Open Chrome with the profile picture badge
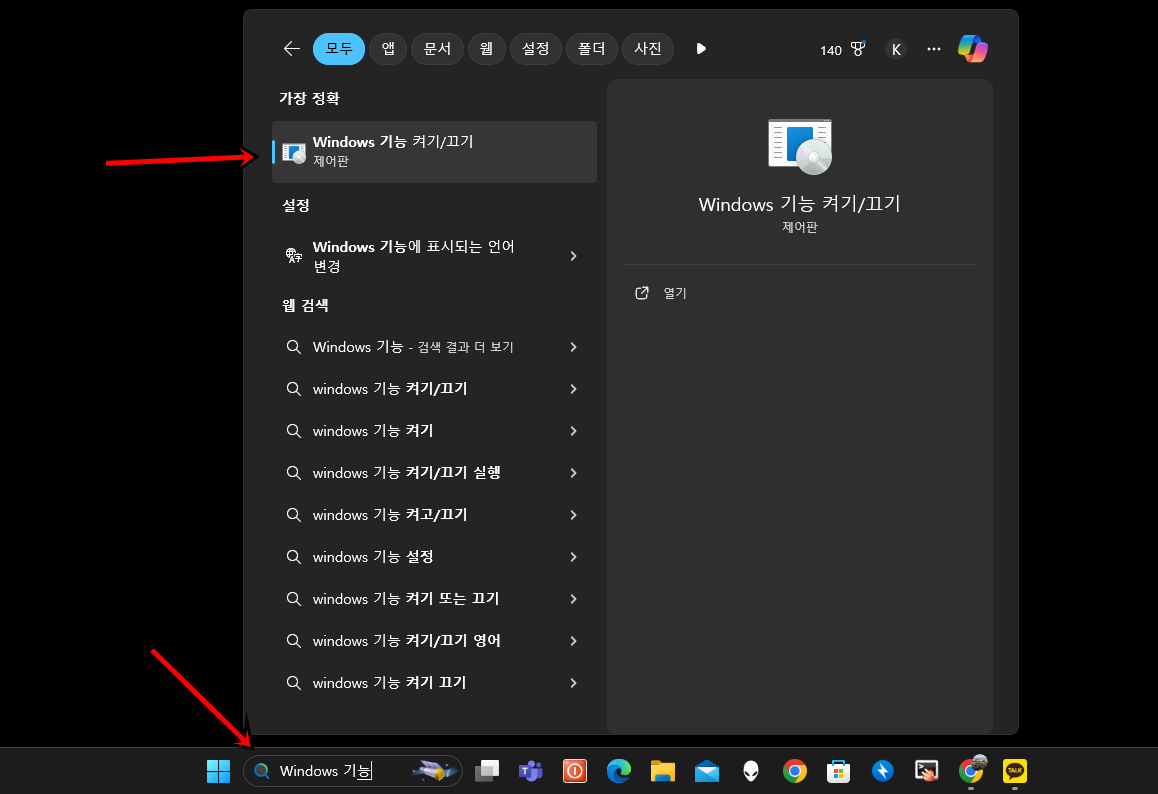Viewport: 1158px width, 794px height. 971,770
